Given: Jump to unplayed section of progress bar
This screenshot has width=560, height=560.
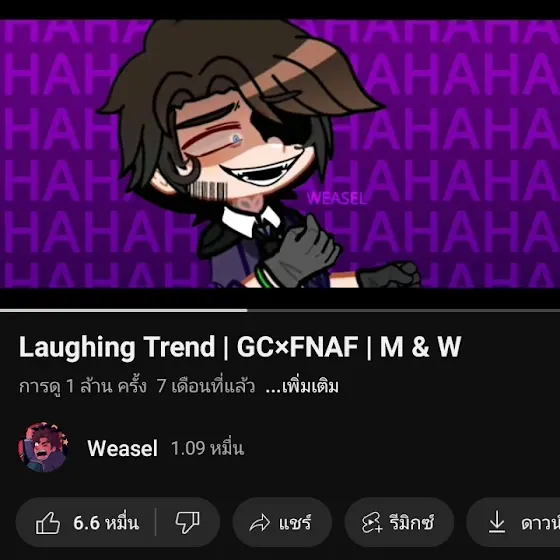Looking at the screenshot, I should click(x=404, y=310).
